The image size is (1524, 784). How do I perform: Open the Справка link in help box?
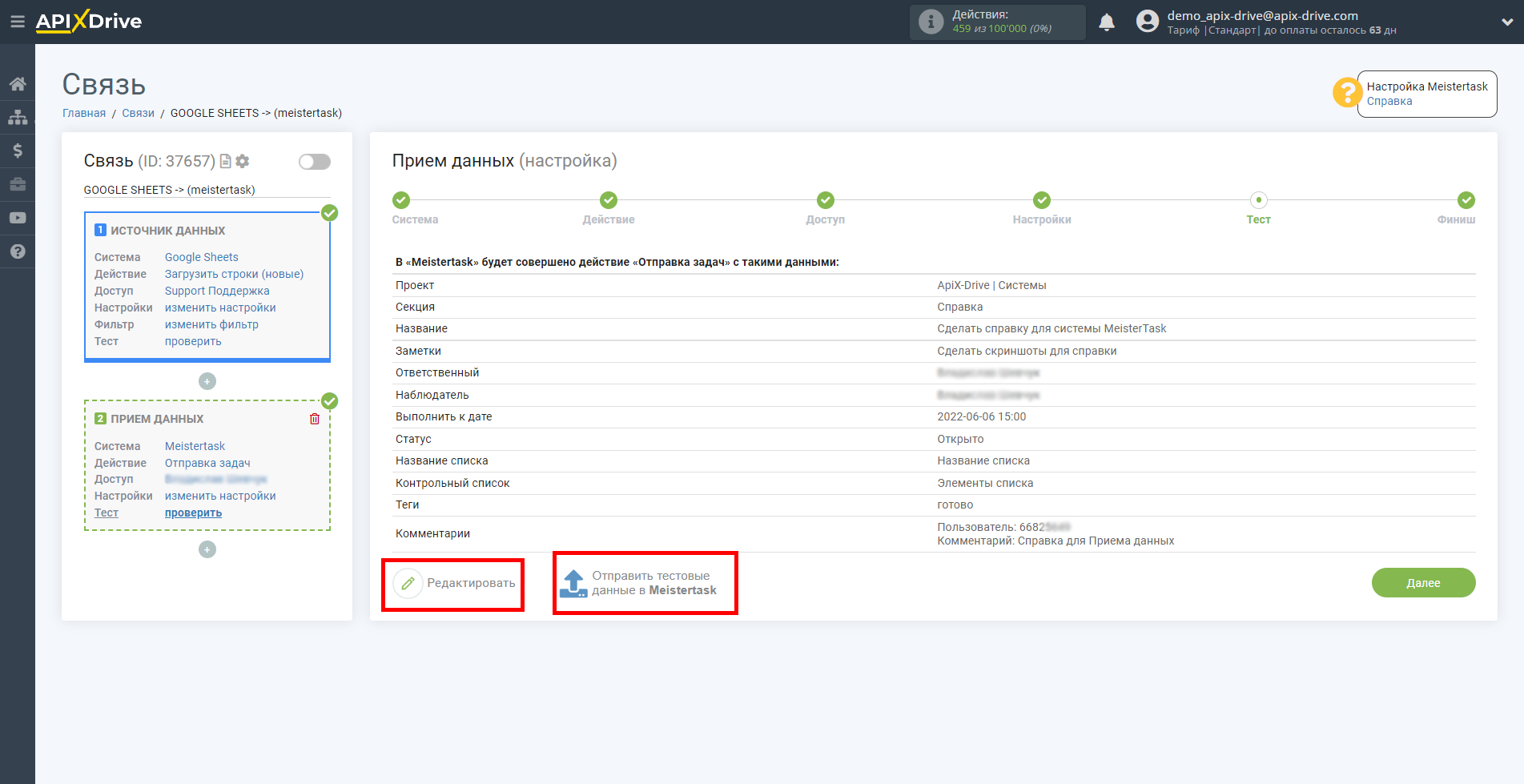[x=1389, y=101]
